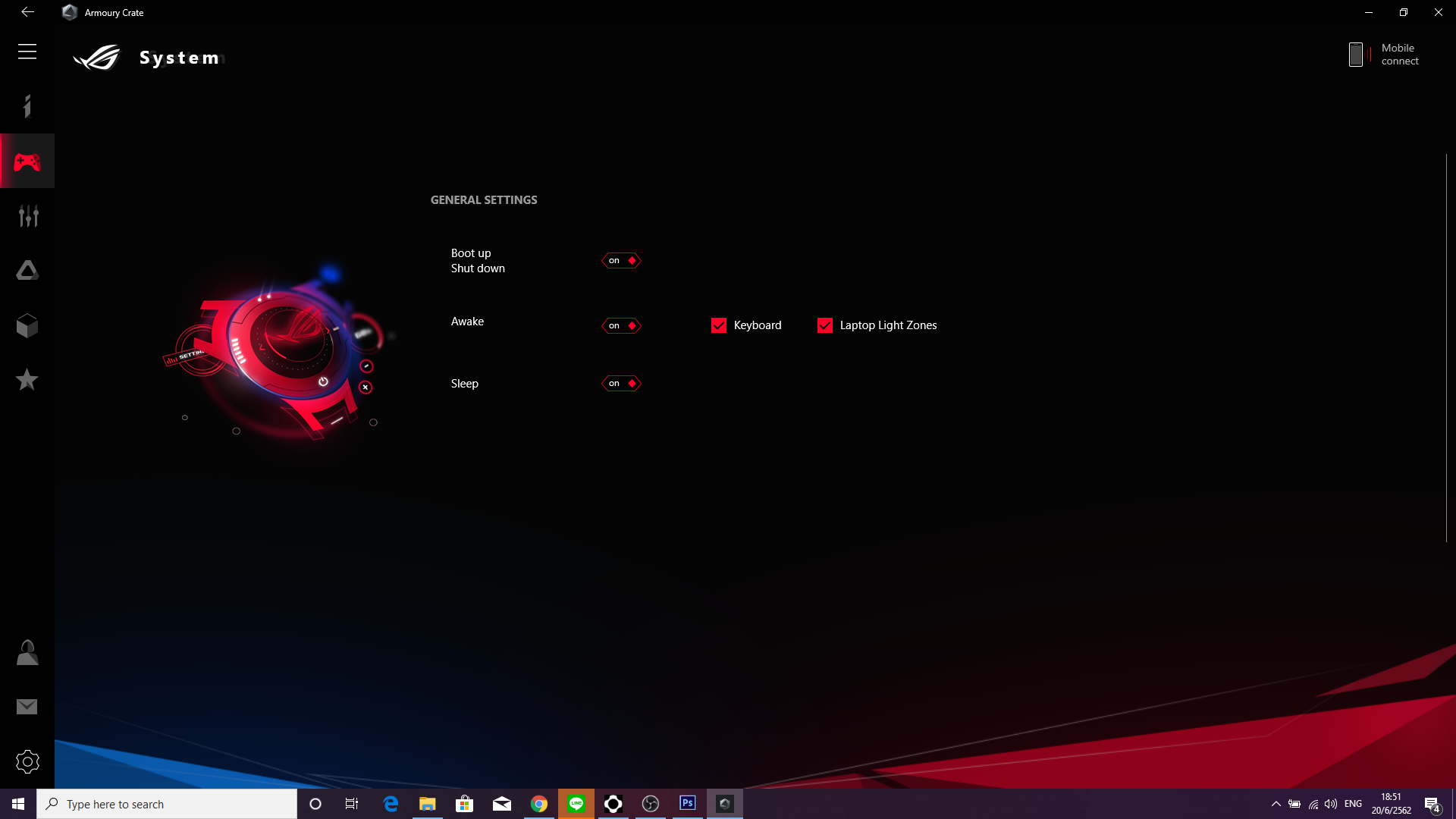Click the battery icon in the tray
The height and width of the screenshot is (819, 1456).
[1294, 804]
